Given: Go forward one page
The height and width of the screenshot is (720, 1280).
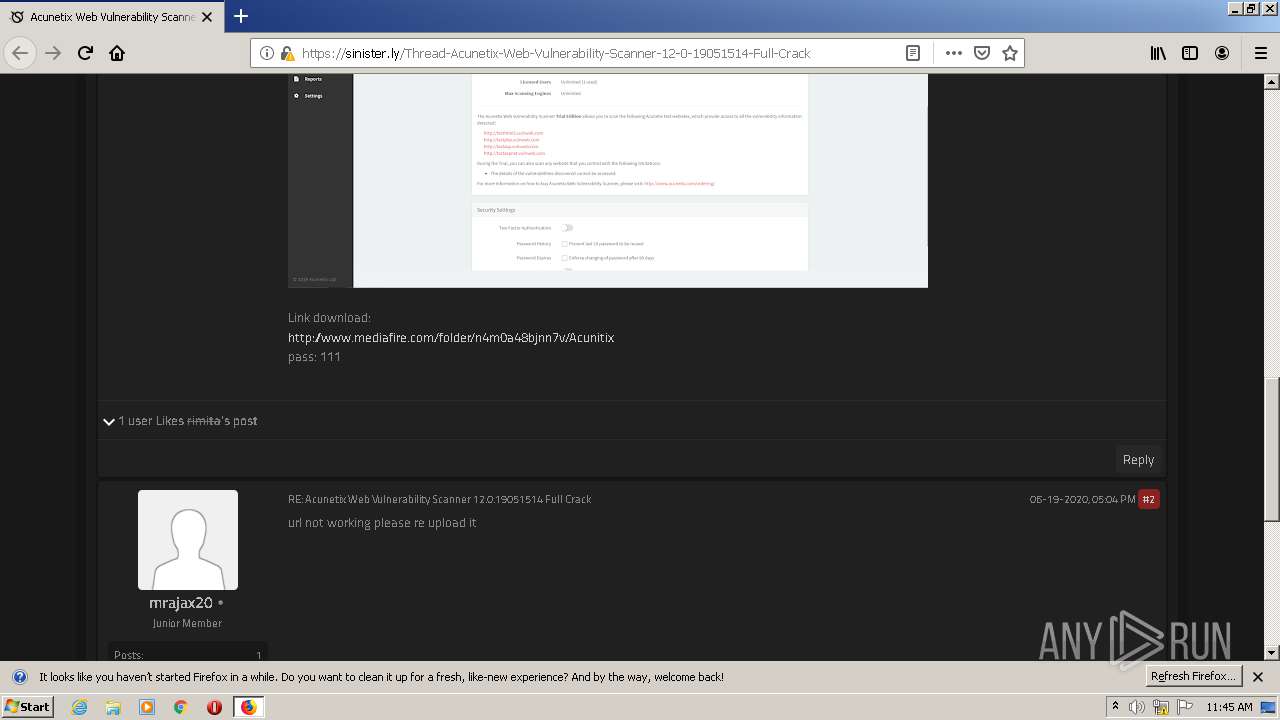Looking at the screenshot, I should tap(53, 53).
